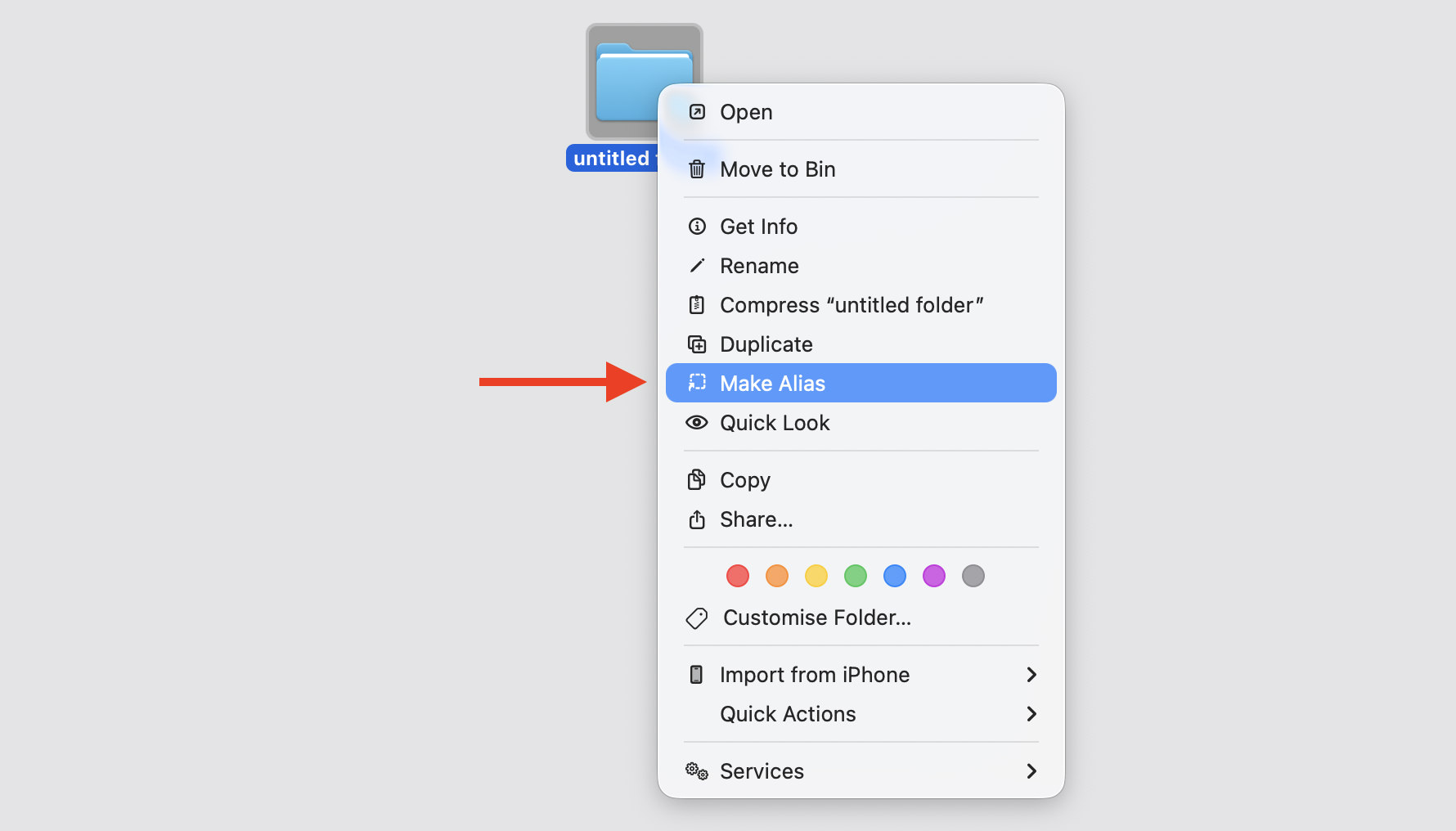Image resolution: width=1456 pixels, height=831 pixels.
Task: Select Share... menu entry
Action: click(861, 519)
